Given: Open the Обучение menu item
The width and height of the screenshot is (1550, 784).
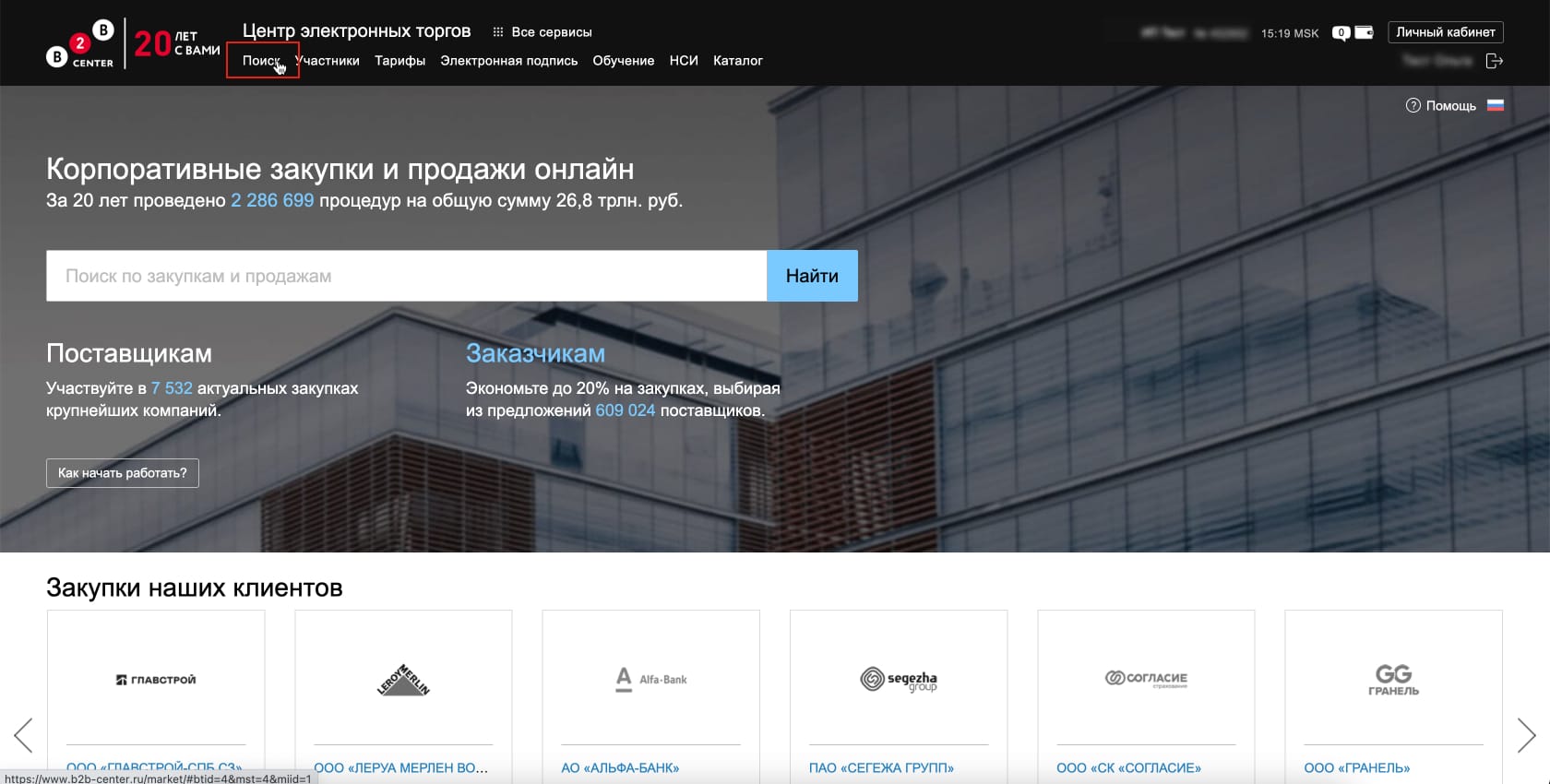Looking at the screenshot, I should (623, 61).
